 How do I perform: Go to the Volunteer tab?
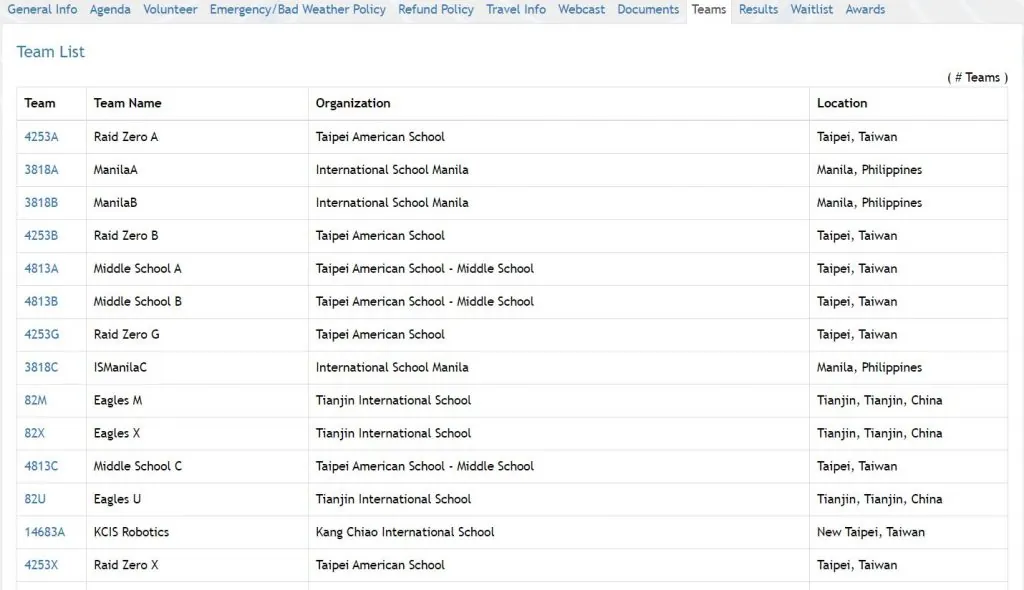point(170,10)
